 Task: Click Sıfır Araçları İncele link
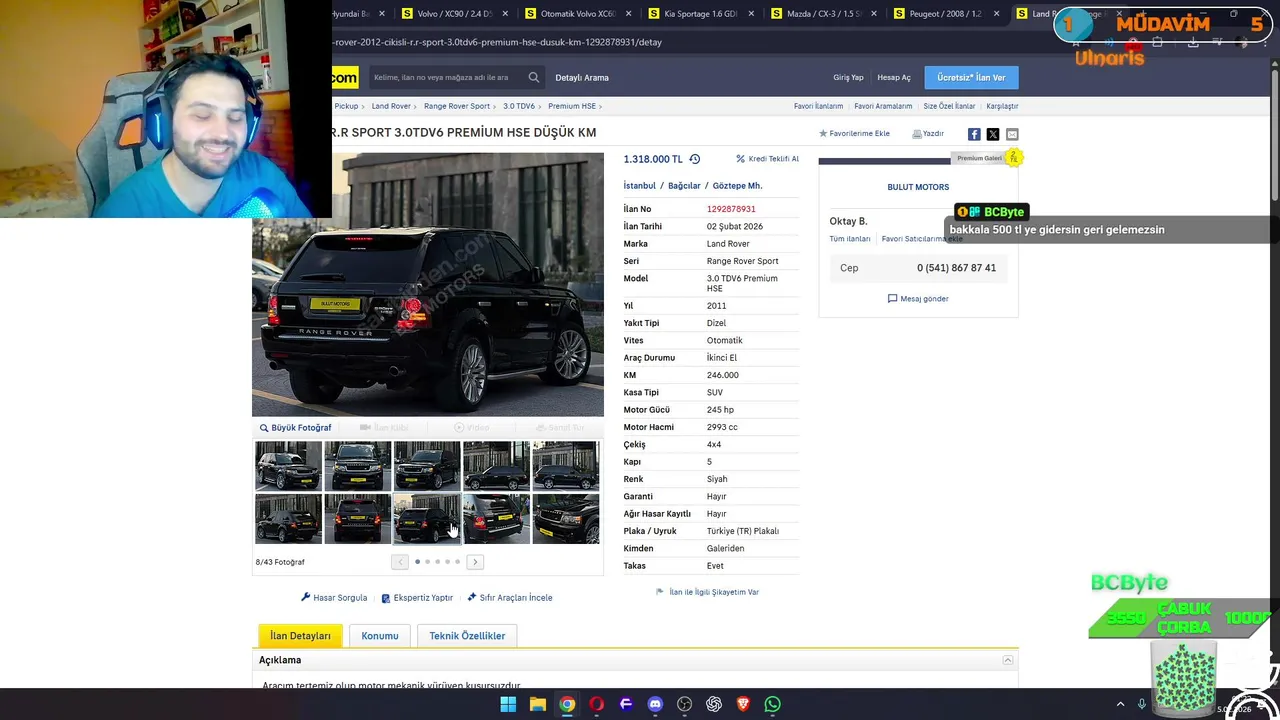(510, 598)
